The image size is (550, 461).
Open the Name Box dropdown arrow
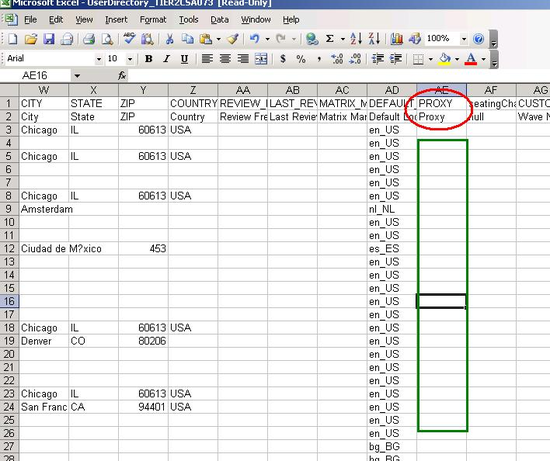tap(77, 75)
